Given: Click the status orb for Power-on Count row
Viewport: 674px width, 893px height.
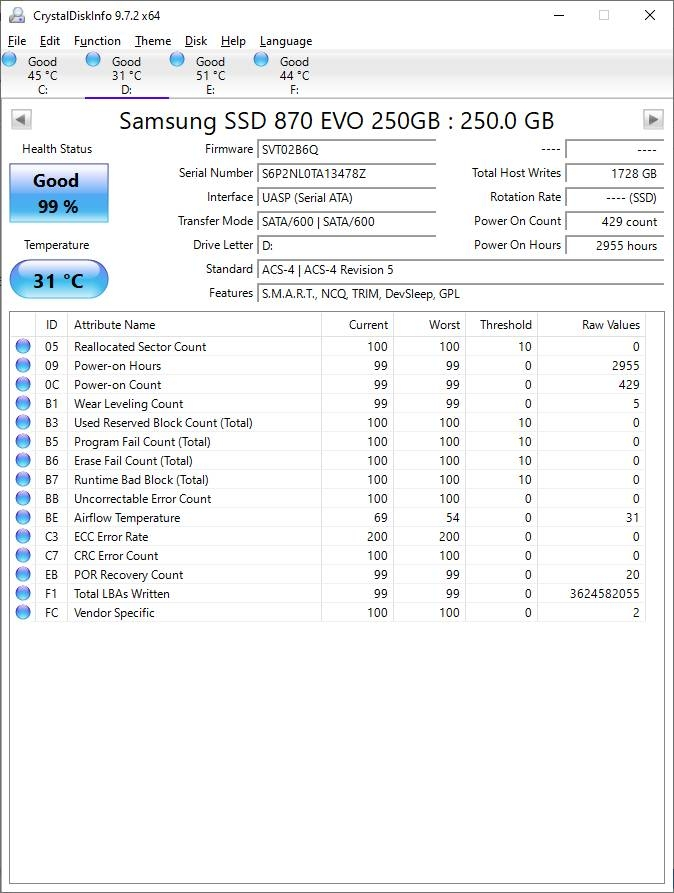Looking at the screenshot, I should [23, 384].
